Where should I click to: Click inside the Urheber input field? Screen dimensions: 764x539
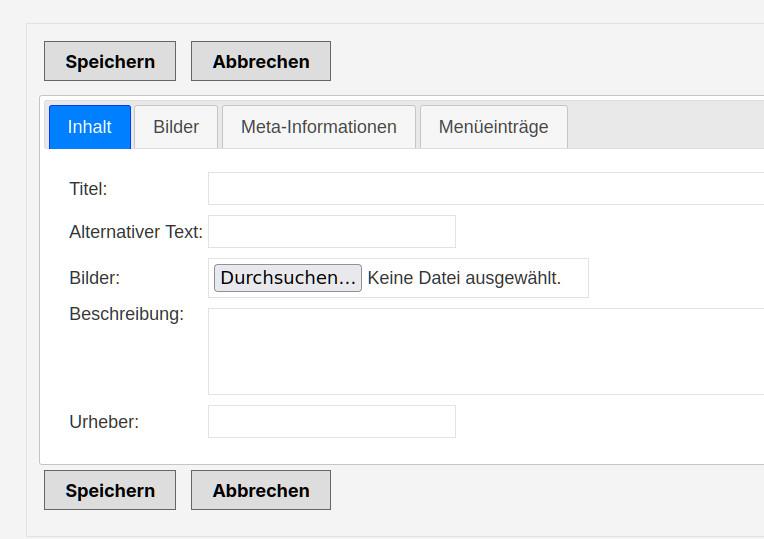pyautogui.click(x=331, y=421)
